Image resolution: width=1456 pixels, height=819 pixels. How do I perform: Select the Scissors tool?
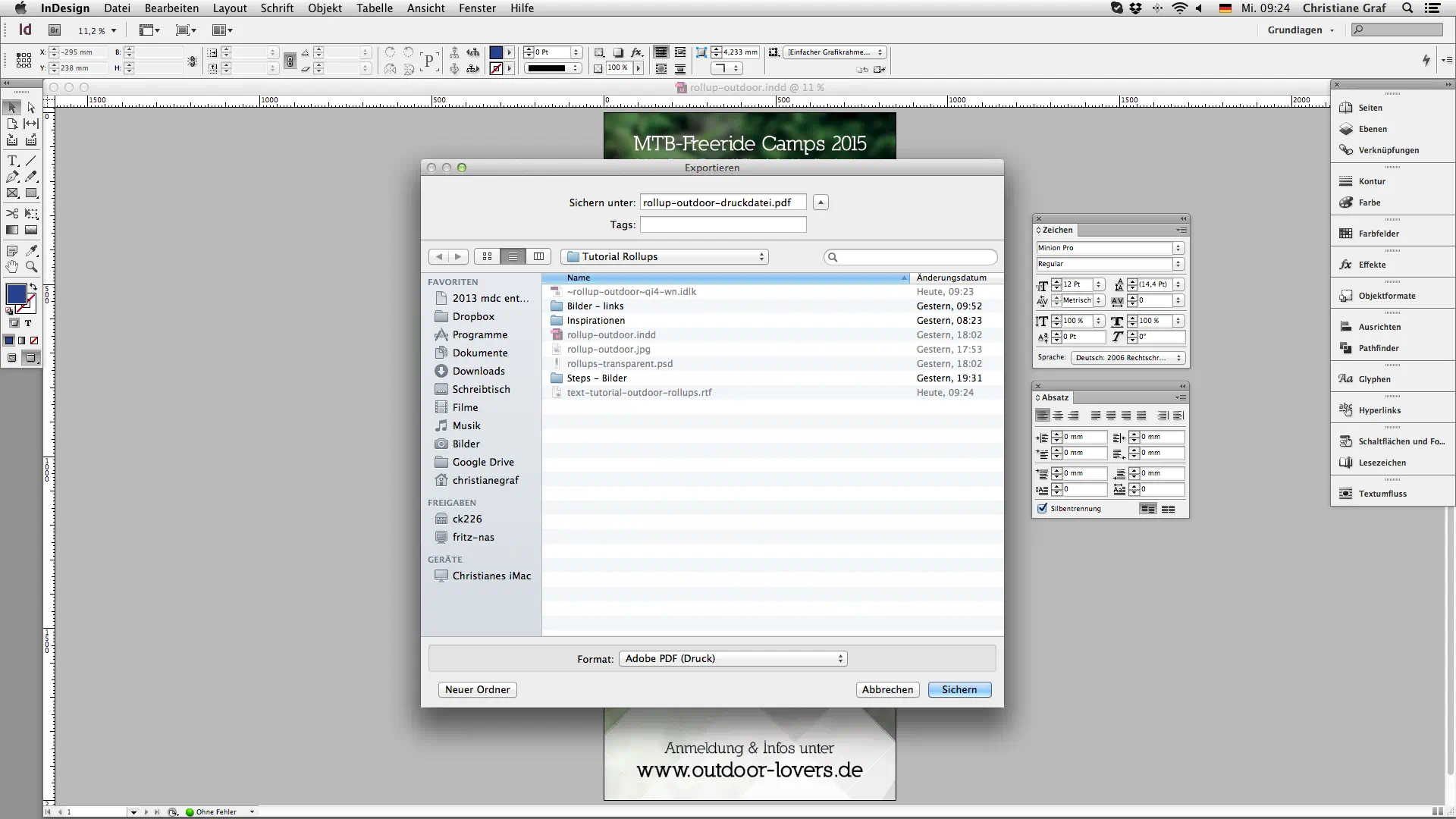point(12,214)
